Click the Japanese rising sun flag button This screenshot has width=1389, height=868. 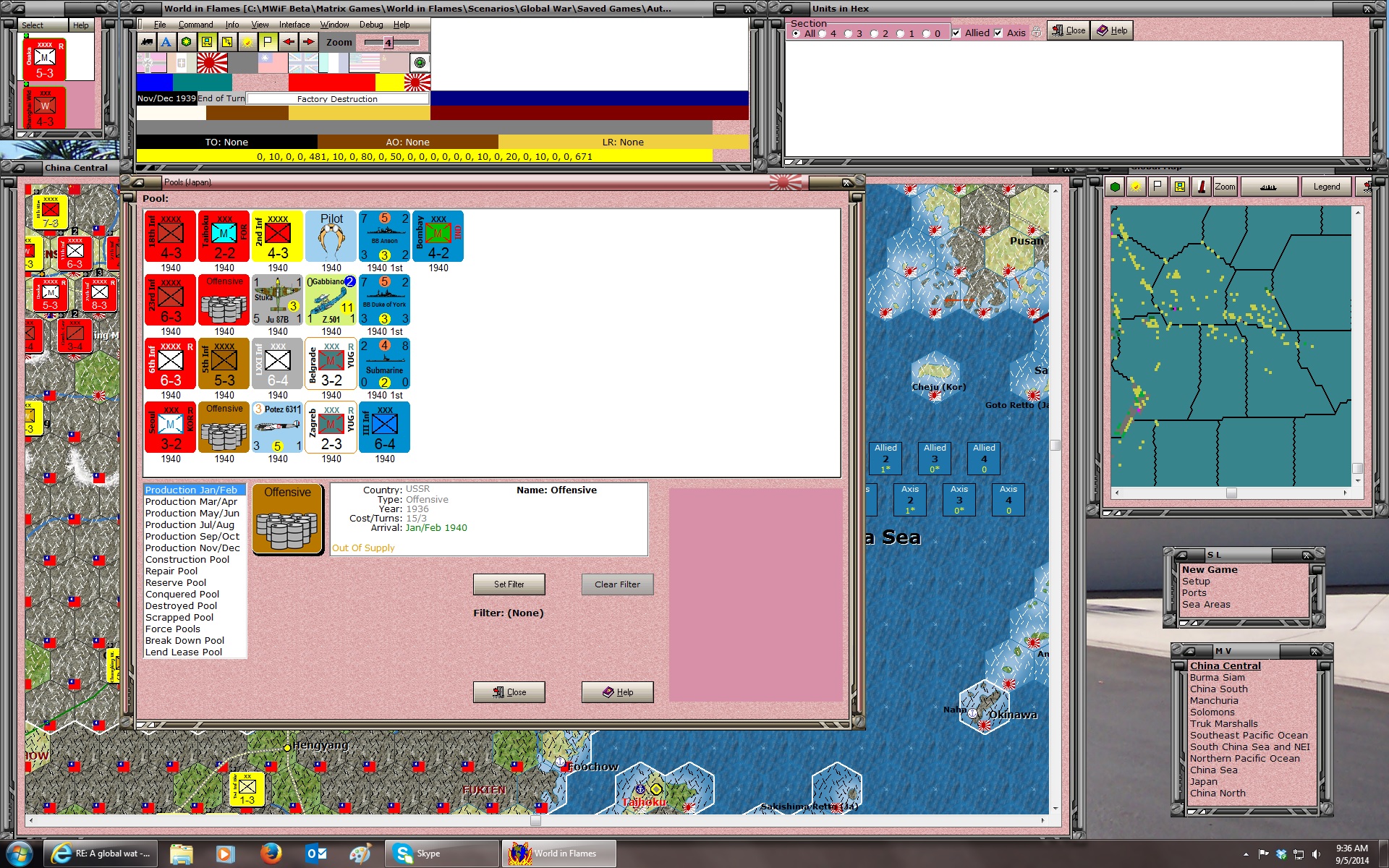(x=212, y=64)
